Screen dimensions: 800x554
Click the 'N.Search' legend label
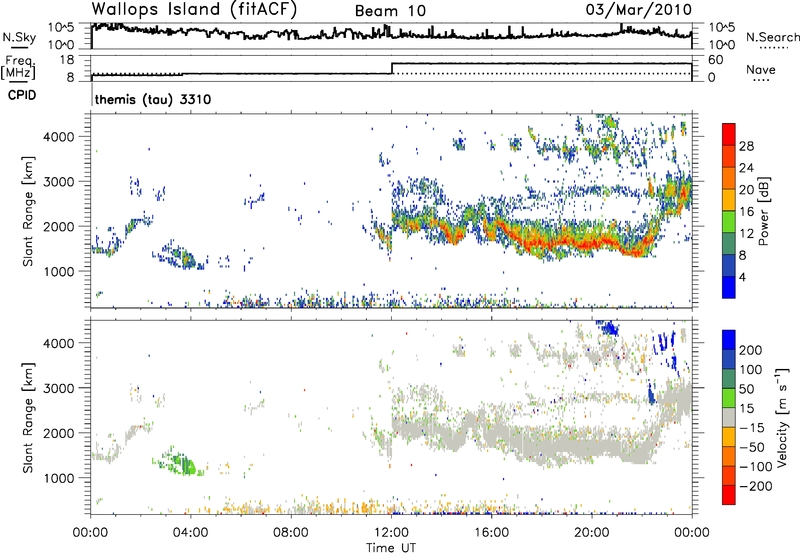(x=773, y=37)
